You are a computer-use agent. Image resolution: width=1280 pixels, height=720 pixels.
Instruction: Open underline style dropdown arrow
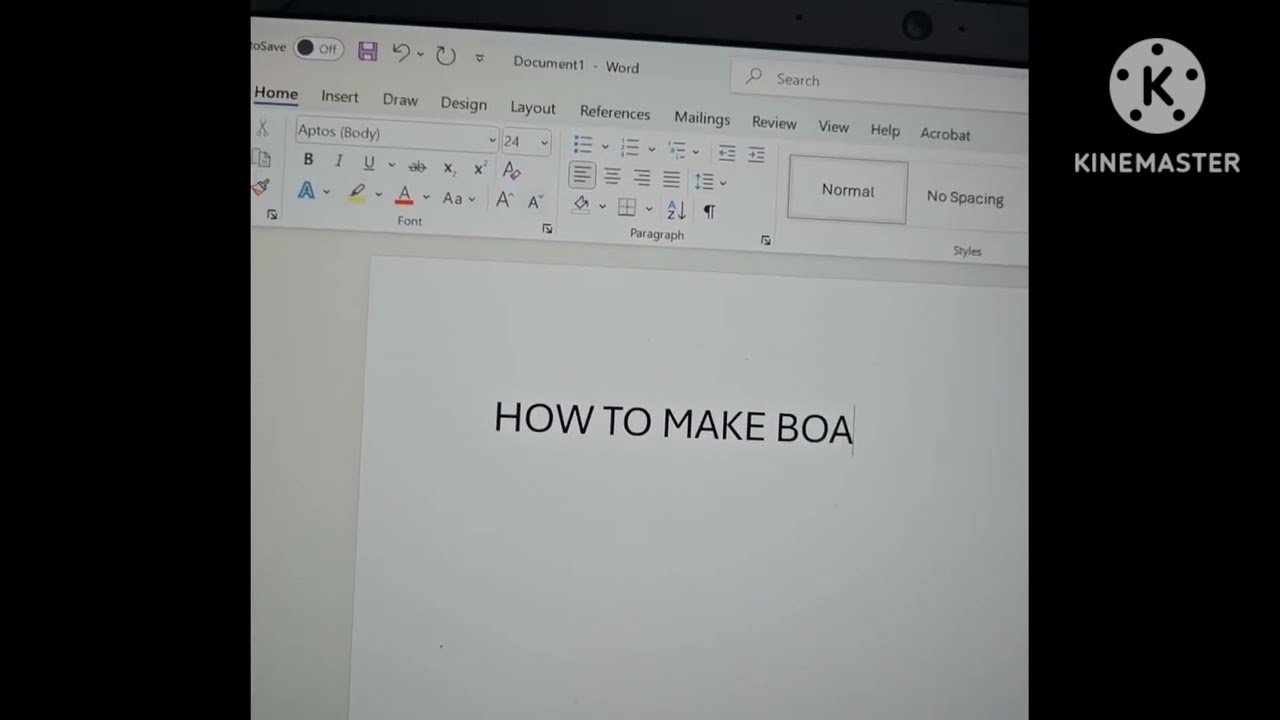(x=391, y=165)
